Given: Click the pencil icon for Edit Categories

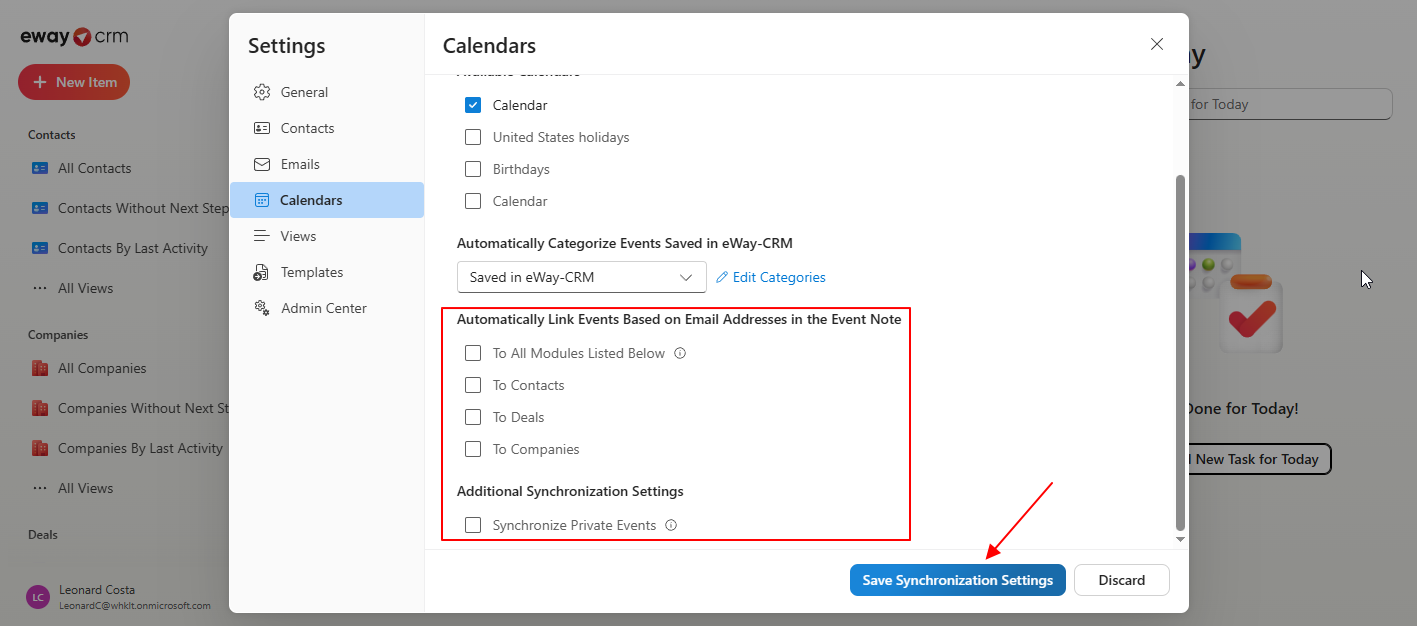Looking at the screenshot, I should coord(722,277).
